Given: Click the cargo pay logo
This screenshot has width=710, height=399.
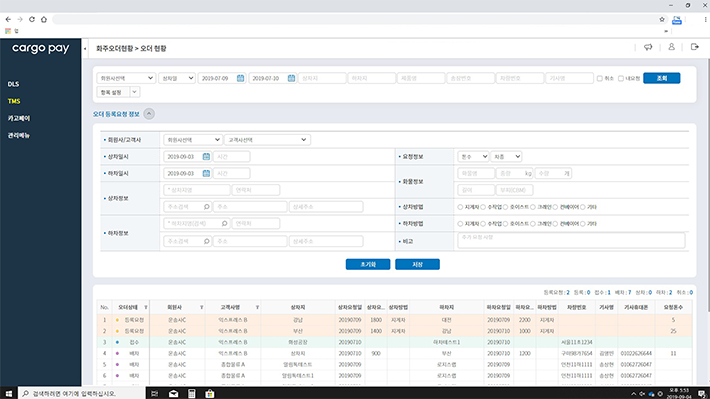Looking at the screenshot, I should [41, 48].
